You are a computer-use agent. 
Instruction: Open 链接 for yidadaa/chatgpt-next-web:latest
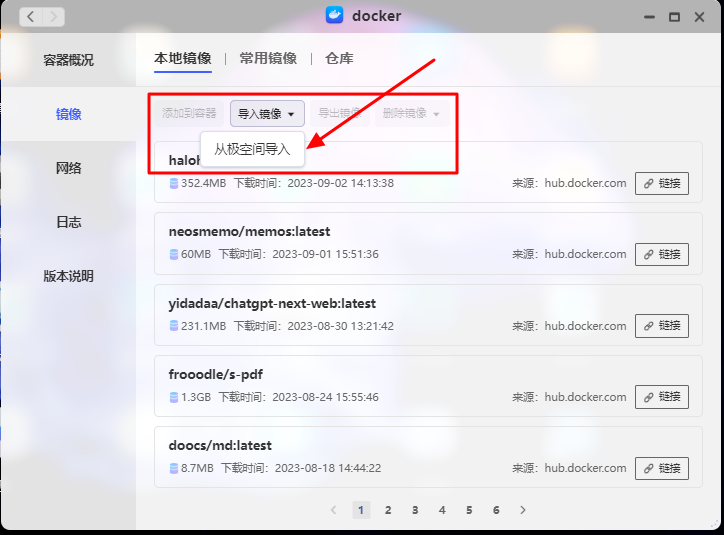(662, 326)
